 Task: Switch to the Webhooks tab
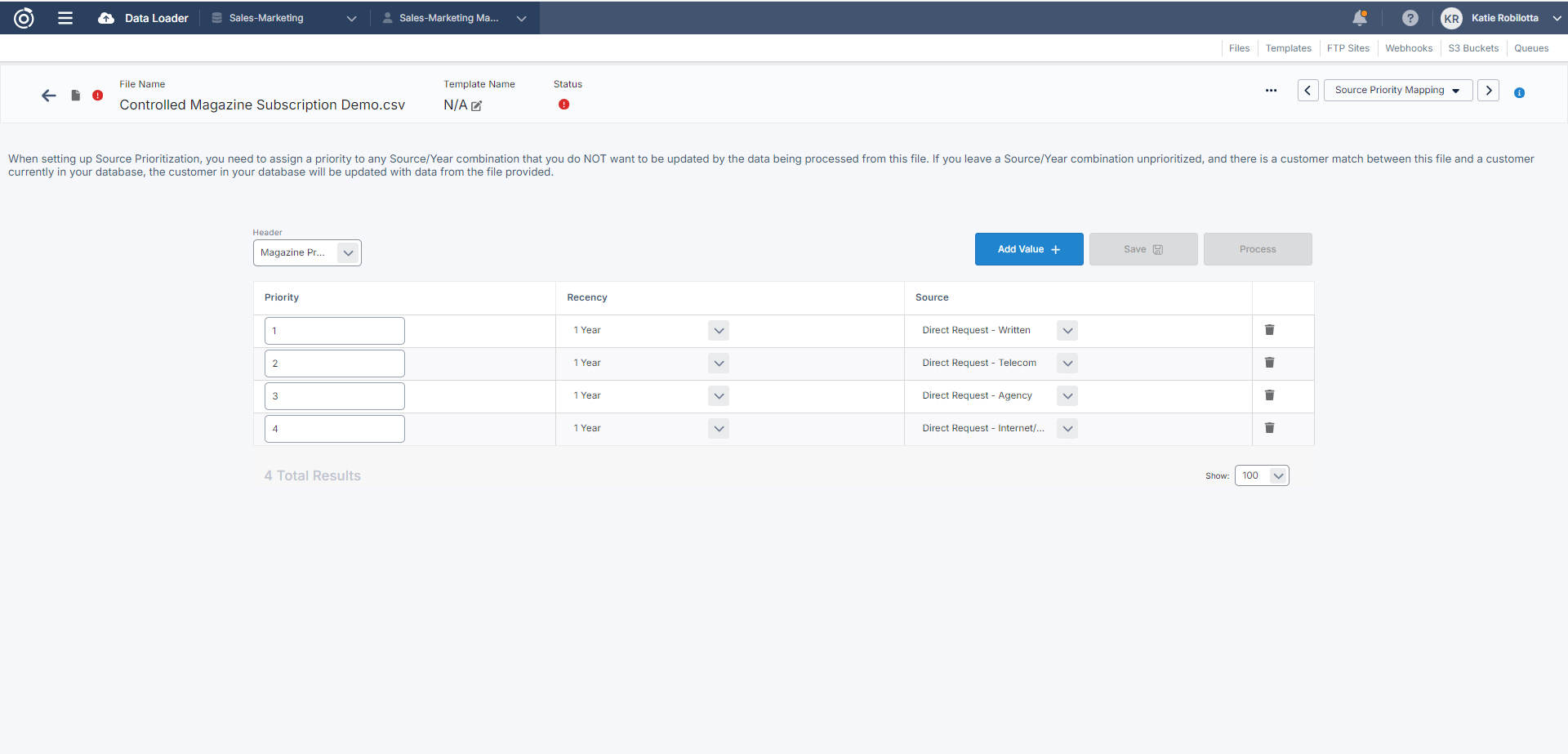pyautogui.click(x=1408, y=48)
